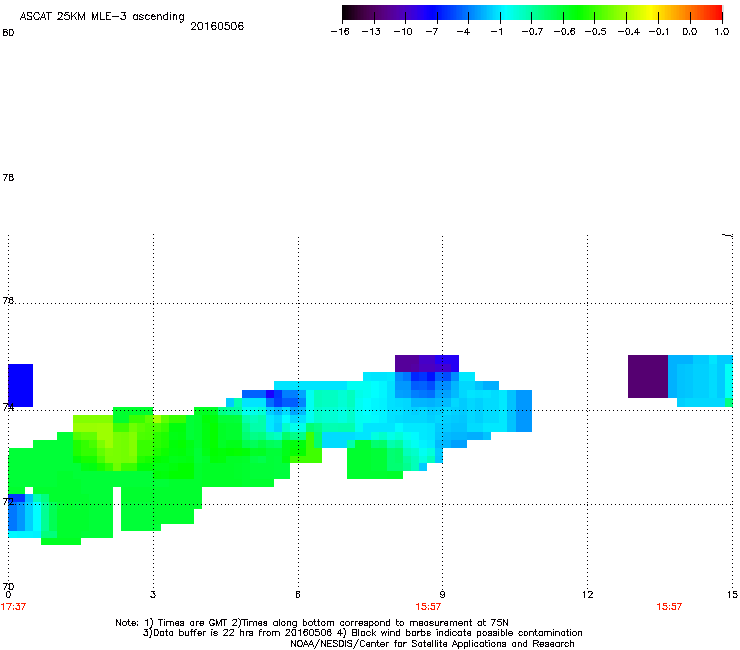
Task: Click the 'ASCAT 25KM MLE-3 ascending' title text
Action: click(102, 17)
